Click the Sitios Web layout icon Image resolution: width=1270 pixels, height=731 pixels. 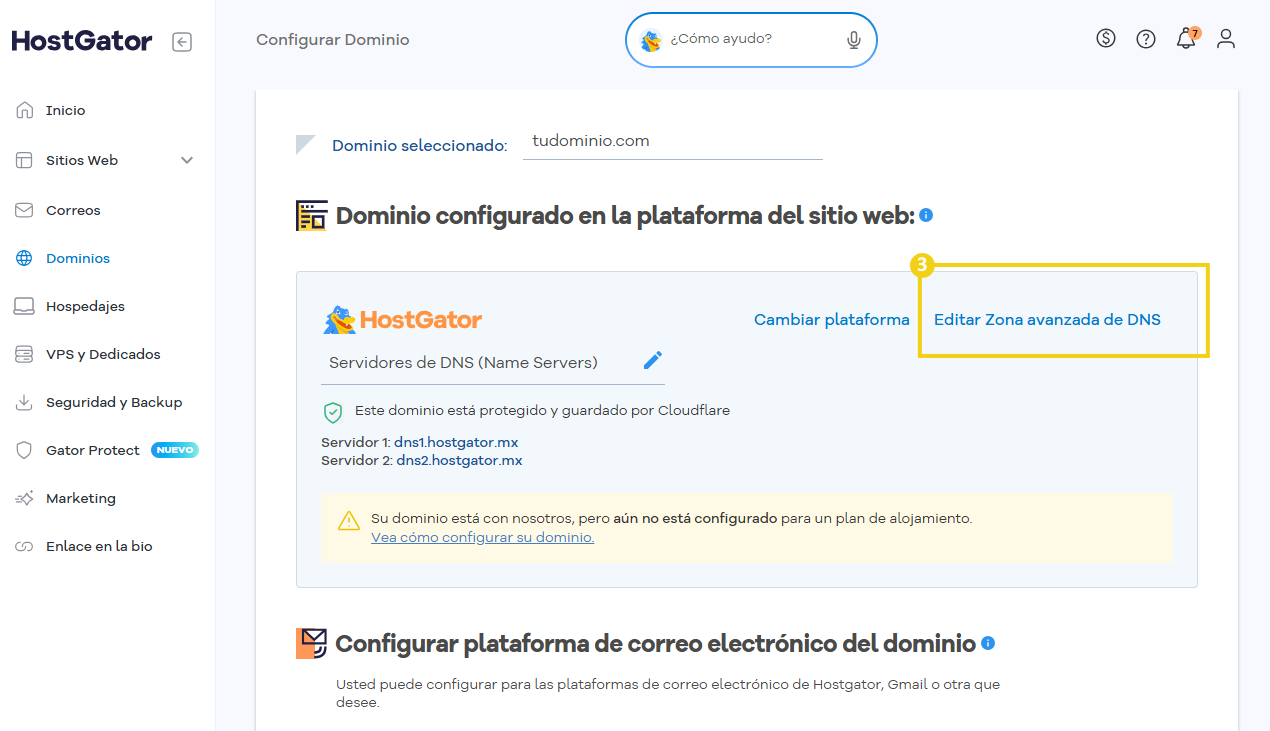(x=25, y=160)
